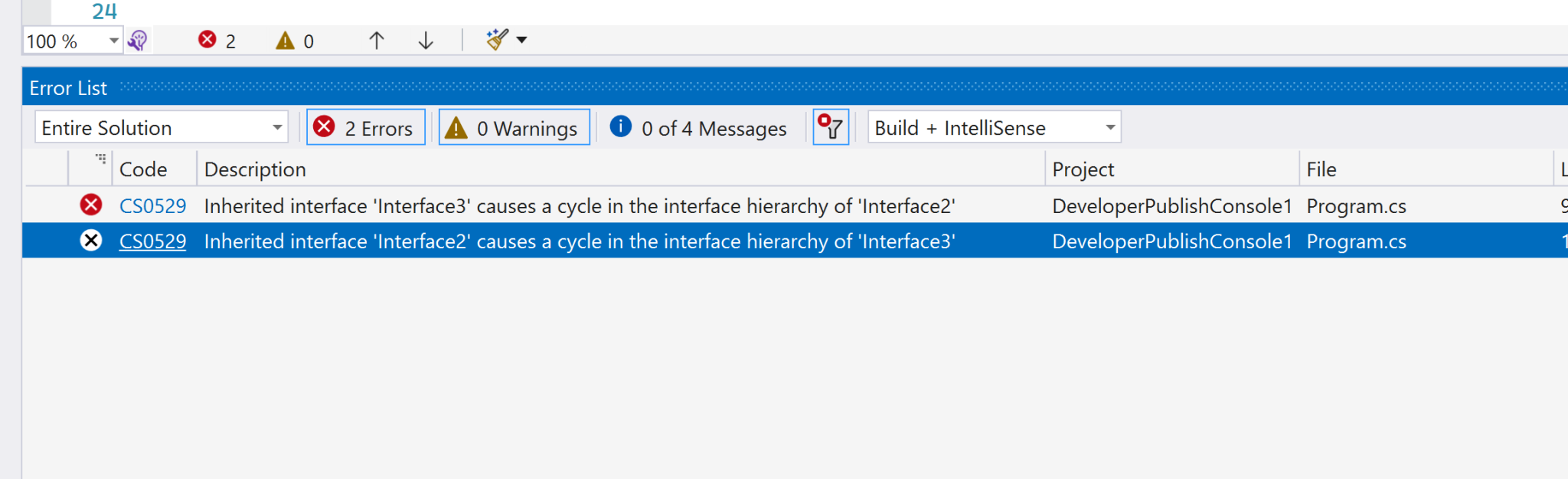Click the grip icon in the column header row

[99, 159]
